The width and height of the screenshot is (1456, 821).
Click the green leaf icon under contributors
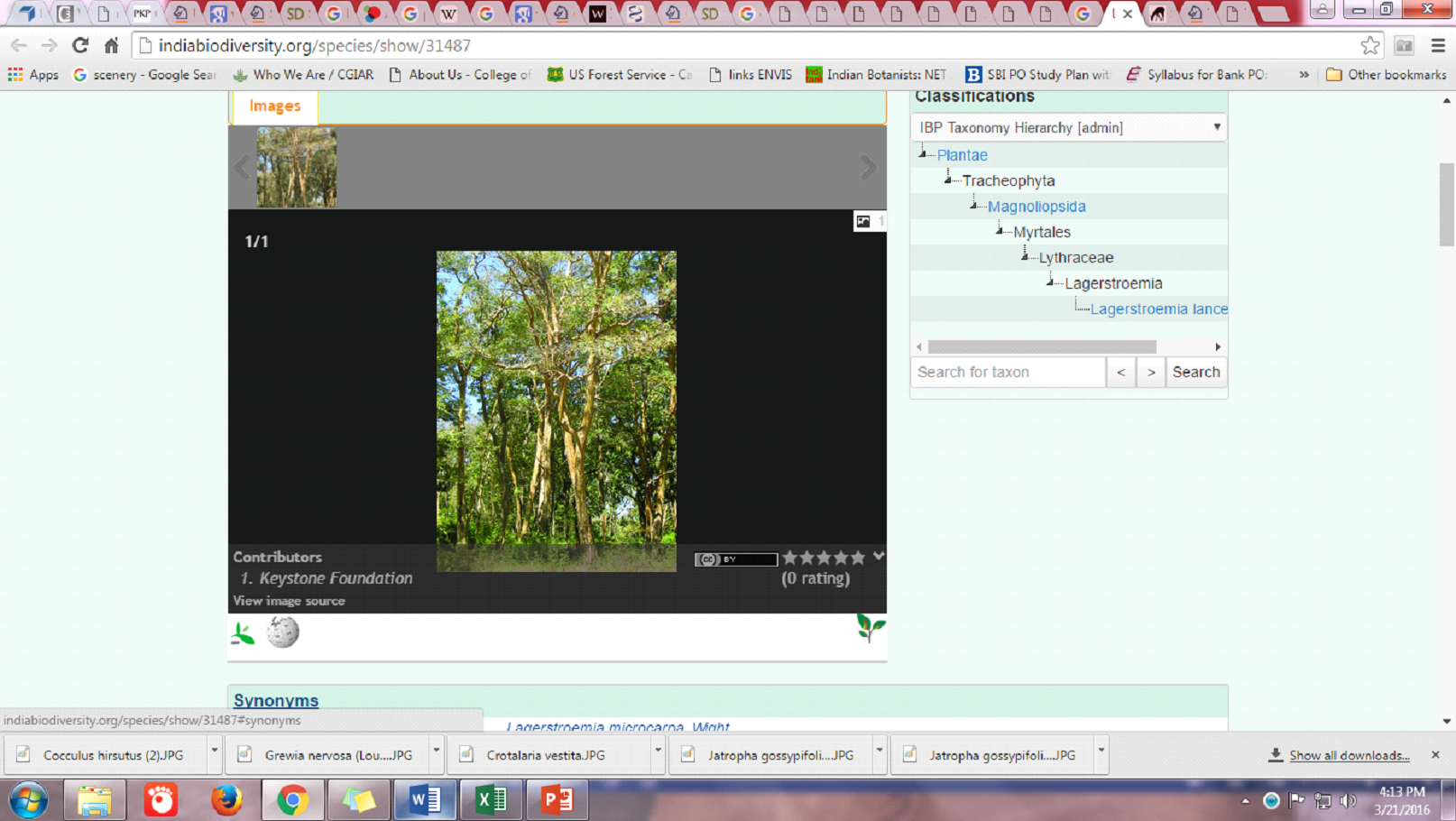tap(243, 634)
